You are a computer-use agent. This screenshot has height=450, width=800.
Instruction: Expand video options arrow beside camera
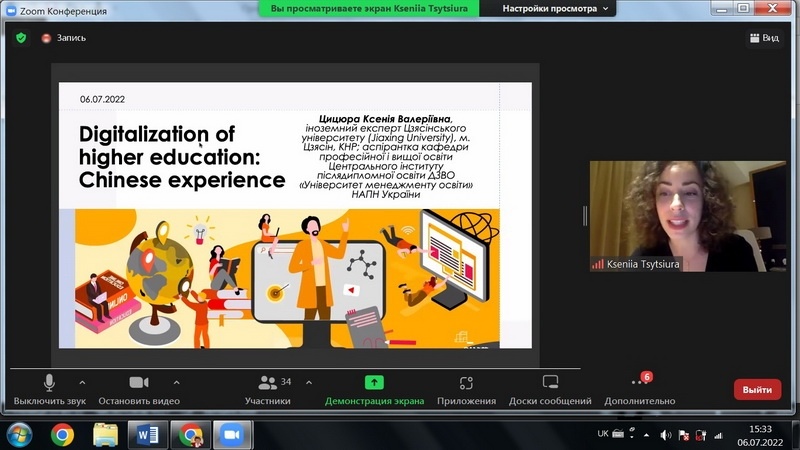coord(177,382)
